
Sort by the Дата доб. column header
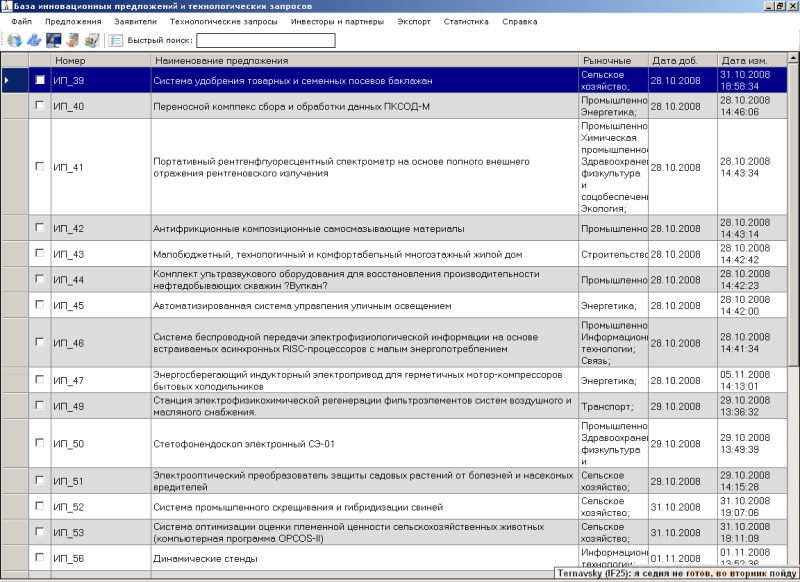(x=683, y=60)
